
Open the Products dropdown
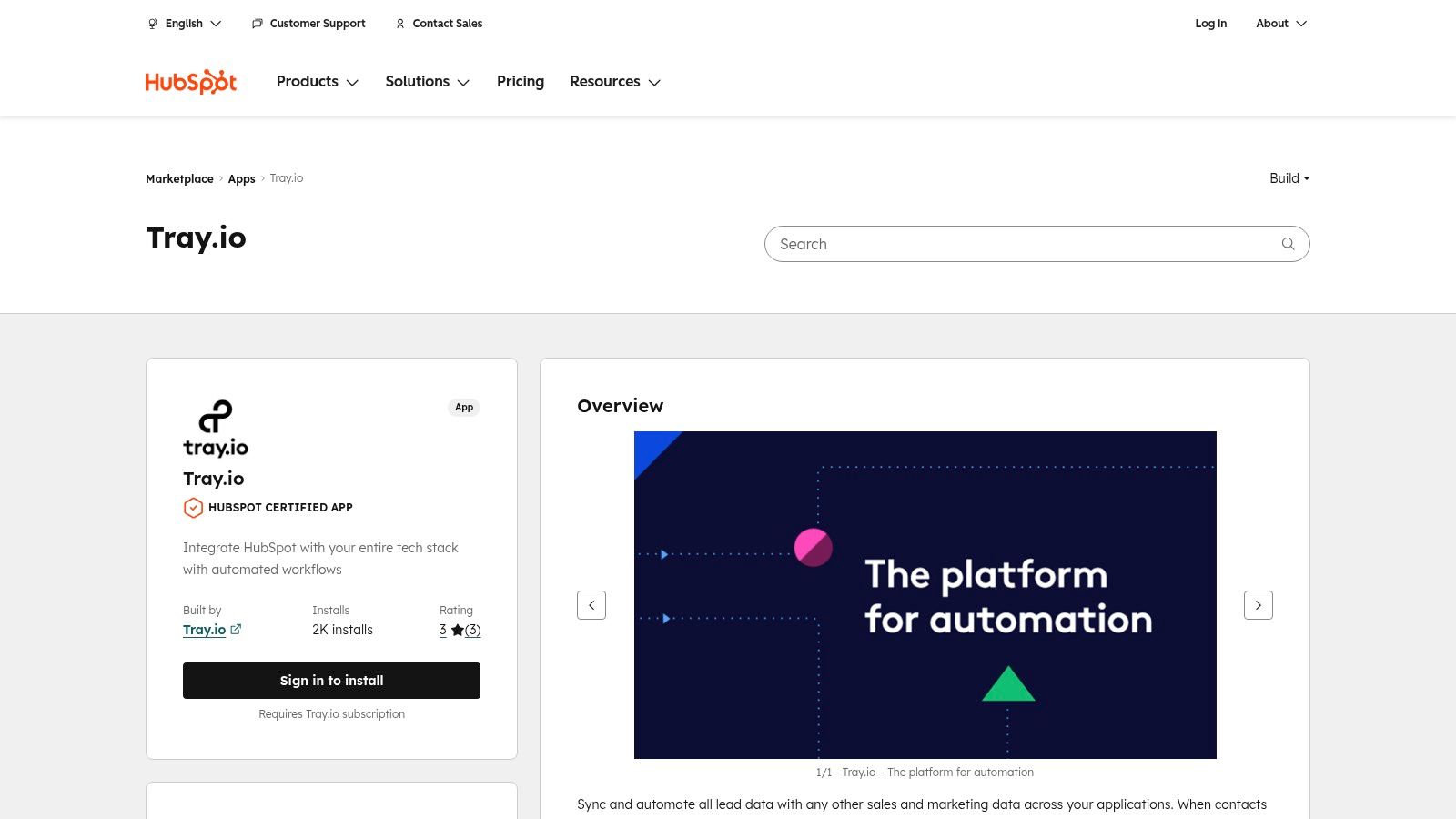tap(317, 82)
